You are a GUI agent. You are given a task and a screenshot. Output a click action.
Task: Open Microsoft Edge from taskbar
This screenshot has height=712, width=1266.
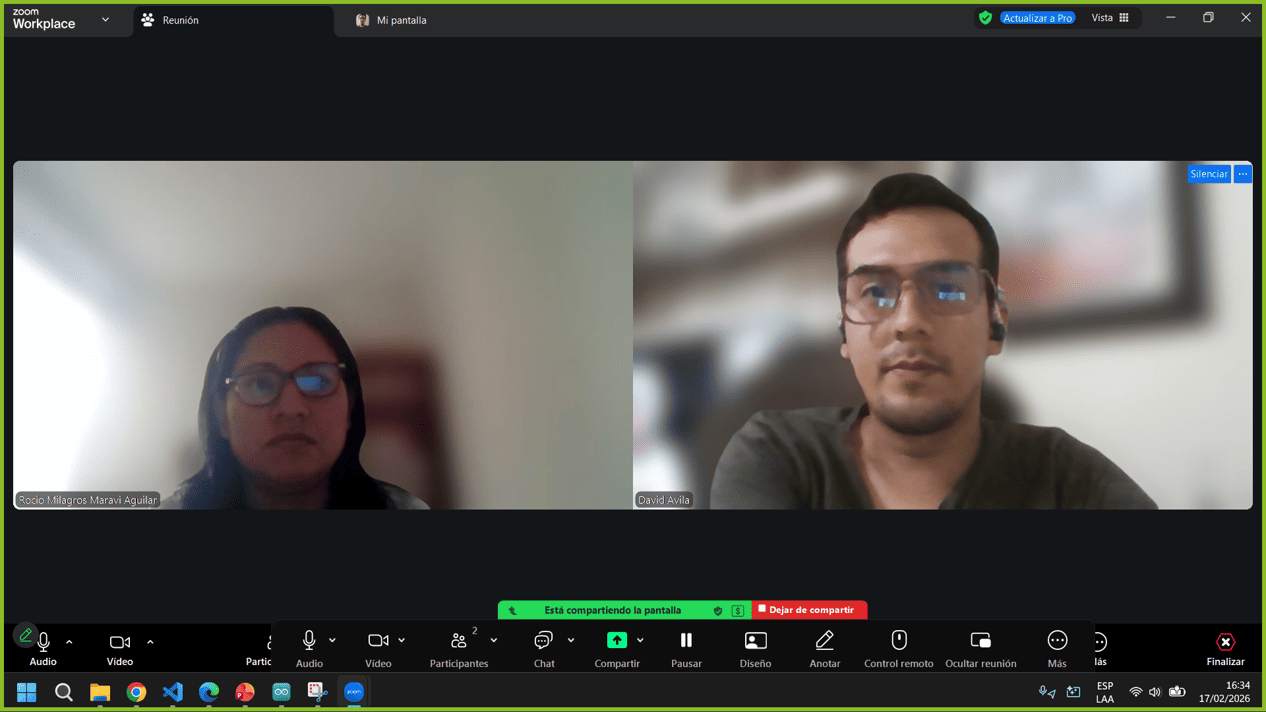click(208, 692)
